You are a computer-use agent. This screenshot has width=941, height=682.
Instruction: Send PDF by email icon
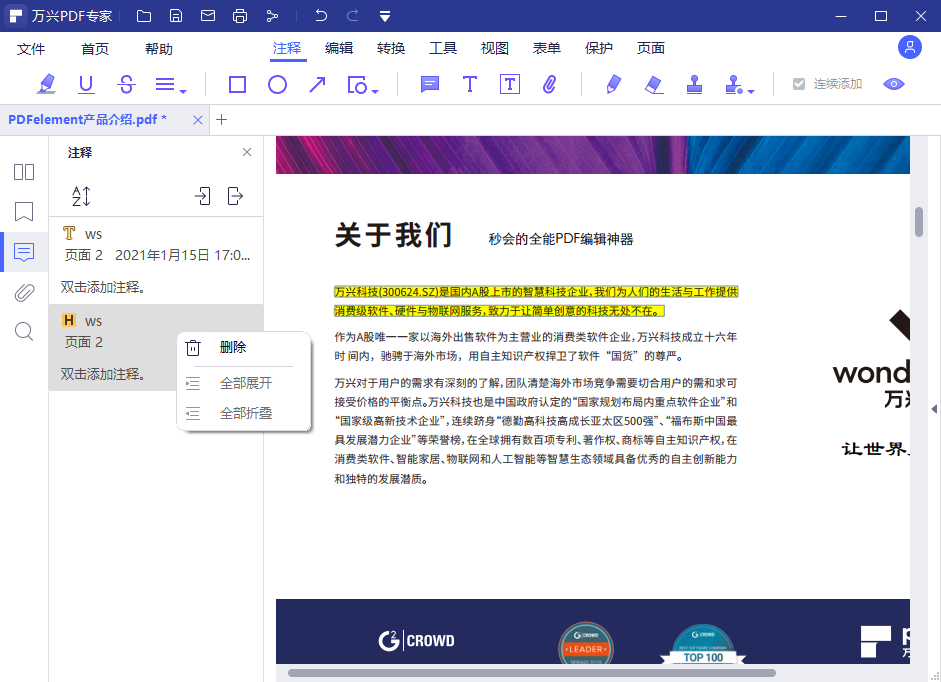(x=208, y=16)
